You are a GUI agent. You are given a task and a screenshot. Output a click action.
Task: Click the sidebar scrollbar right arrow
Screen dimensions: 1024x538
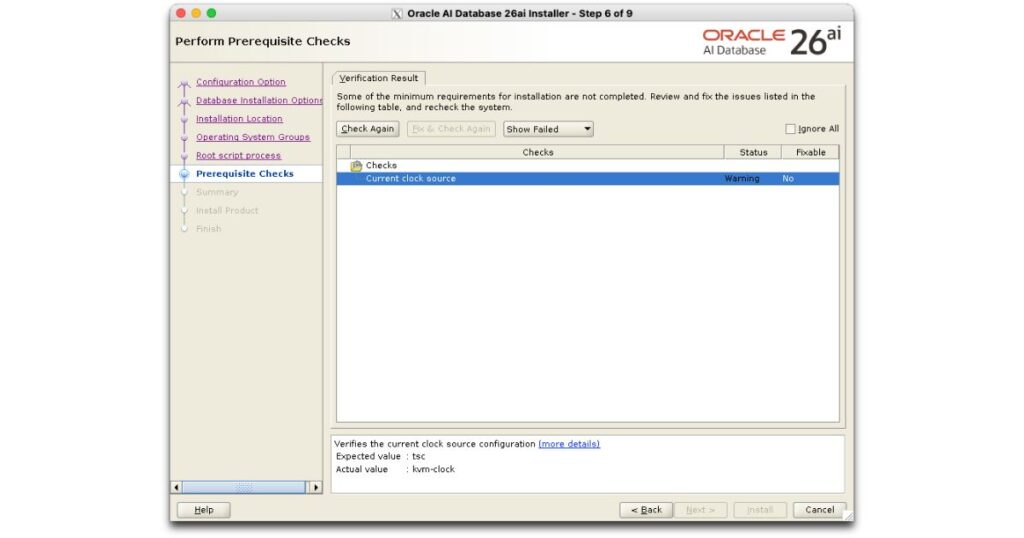pos(316,487)
